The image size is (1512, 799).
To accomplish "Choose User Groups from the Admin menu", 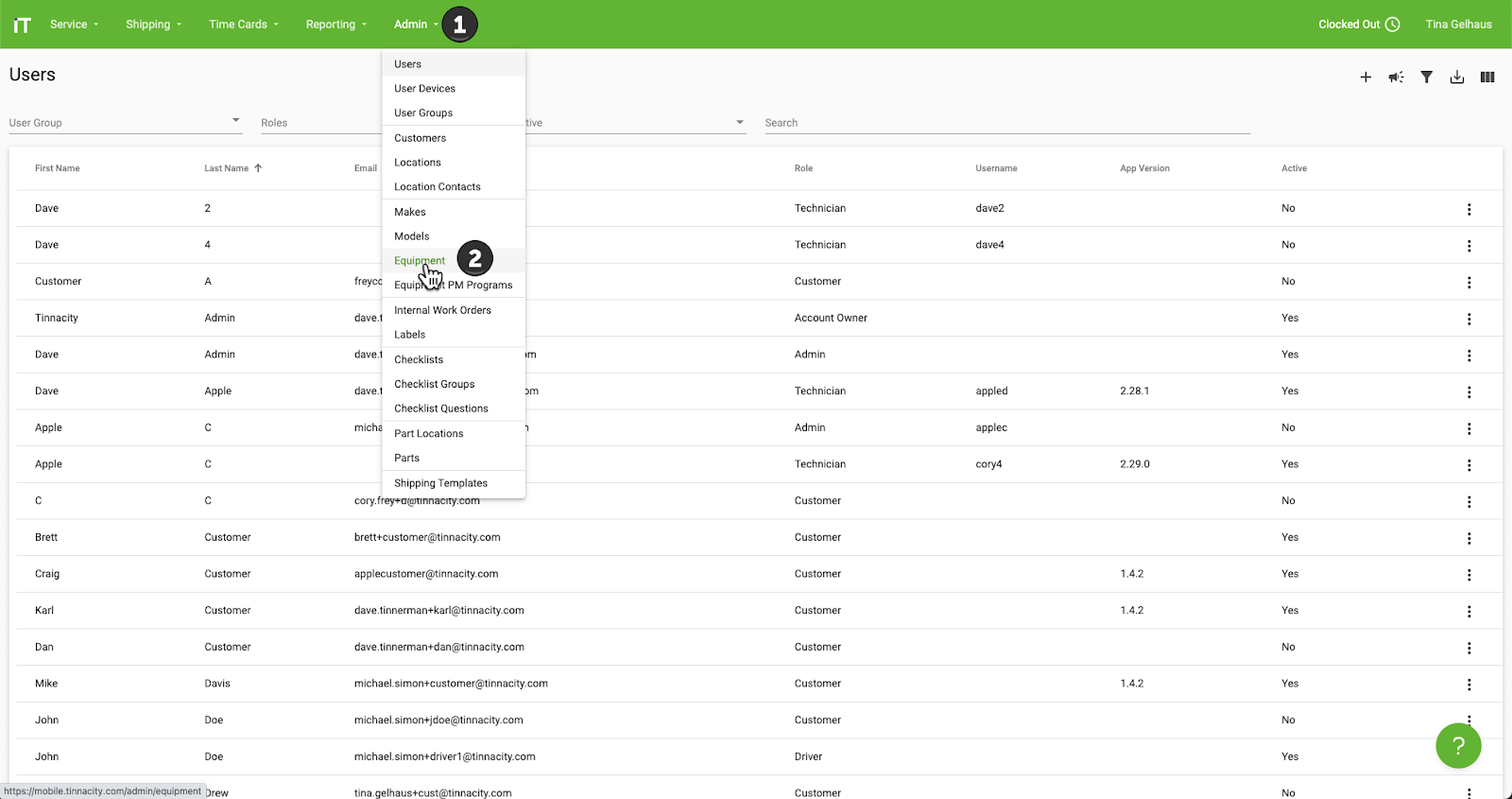I will coord(454,113).
